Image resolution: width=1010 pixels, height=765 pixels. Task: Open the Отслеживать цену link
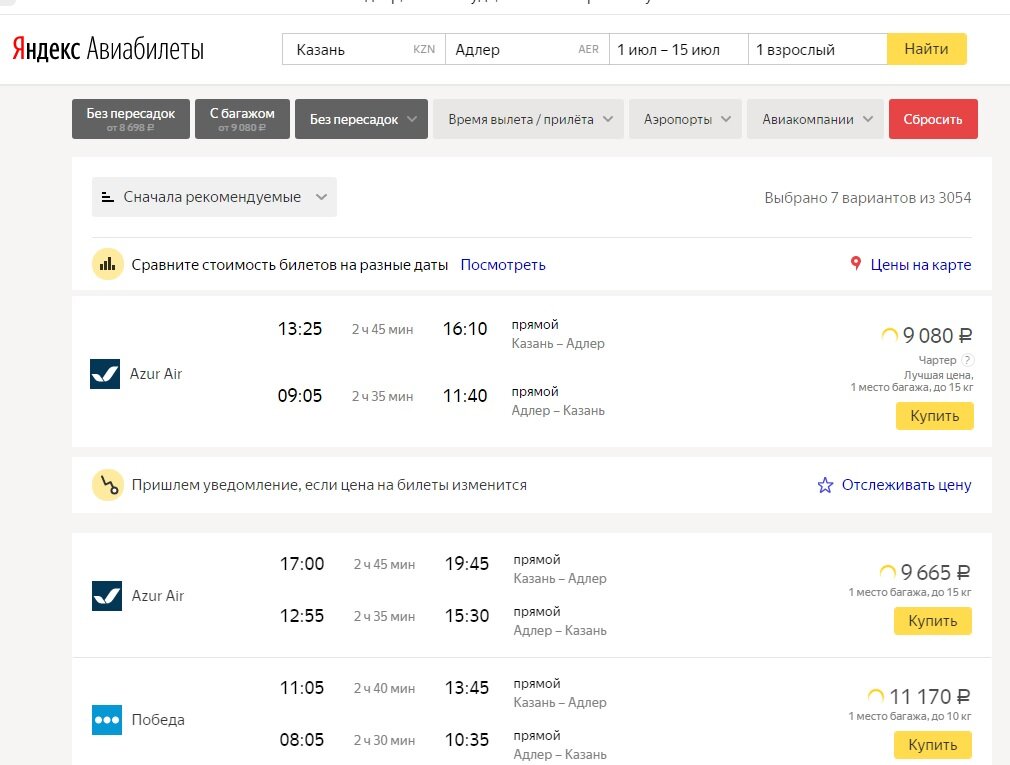(x=906, y=485)
